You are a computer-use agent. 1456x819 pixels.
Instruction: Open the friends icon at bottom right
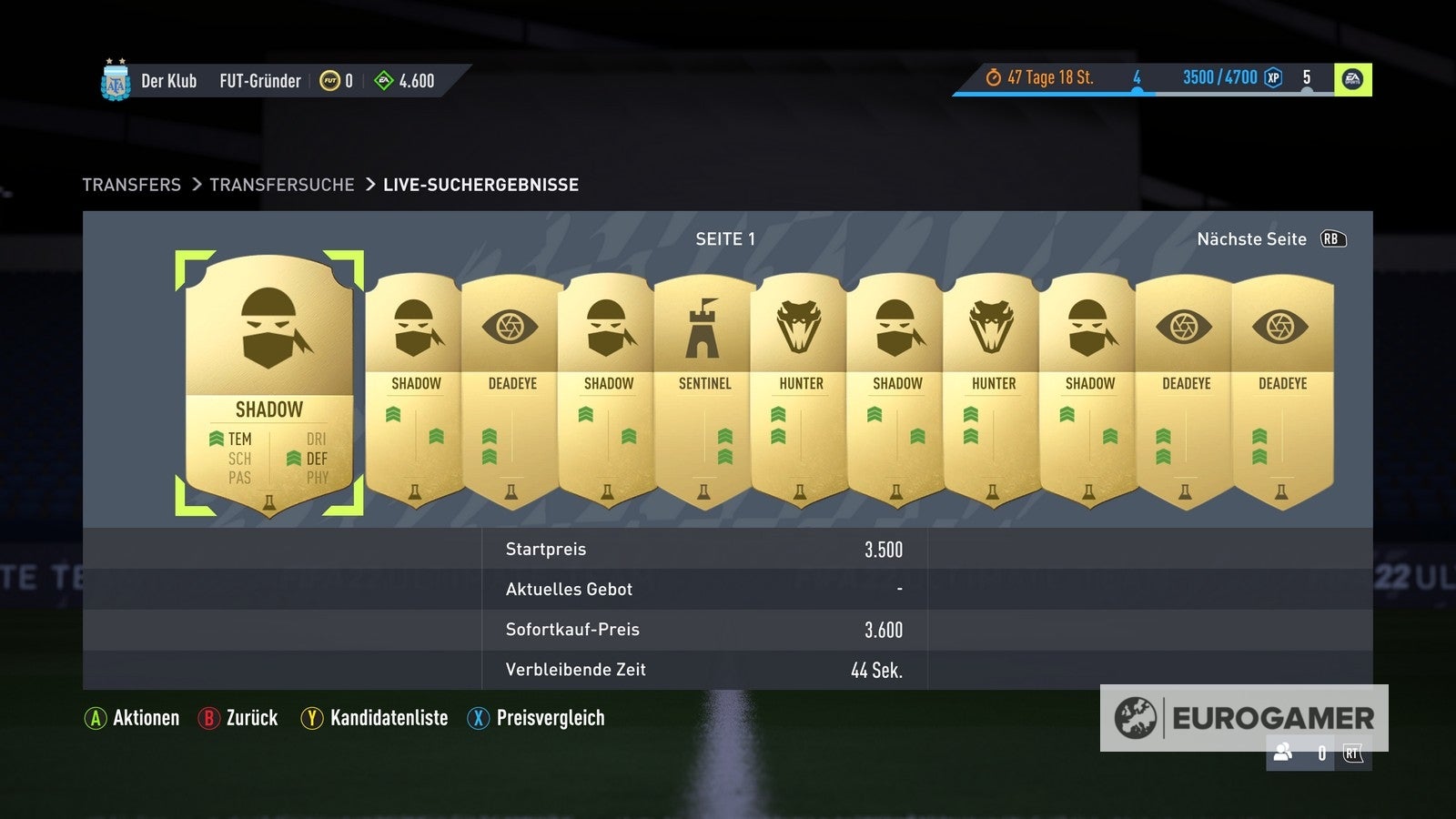[x=1283, y=753]
